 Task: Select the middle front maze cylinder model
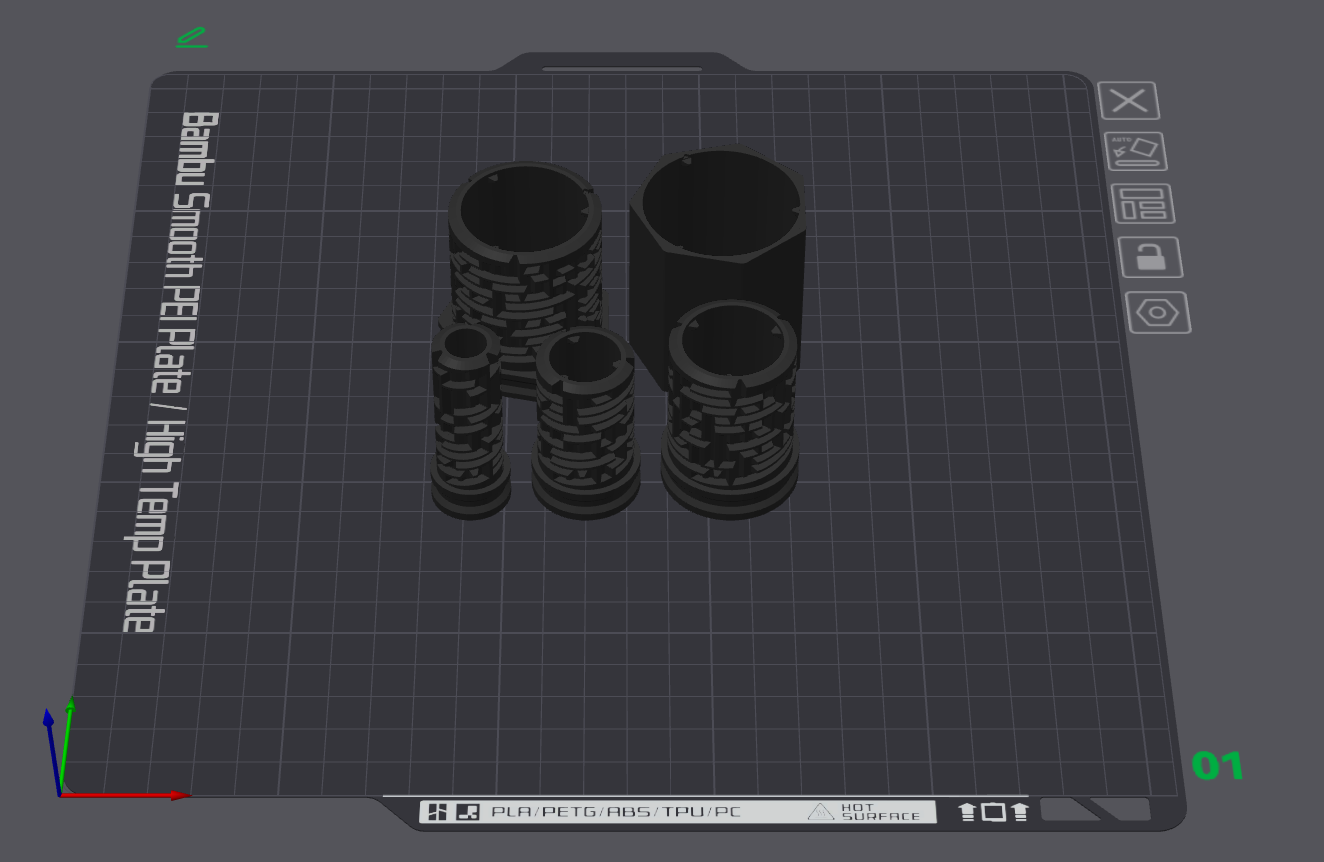tap(584, 425)
